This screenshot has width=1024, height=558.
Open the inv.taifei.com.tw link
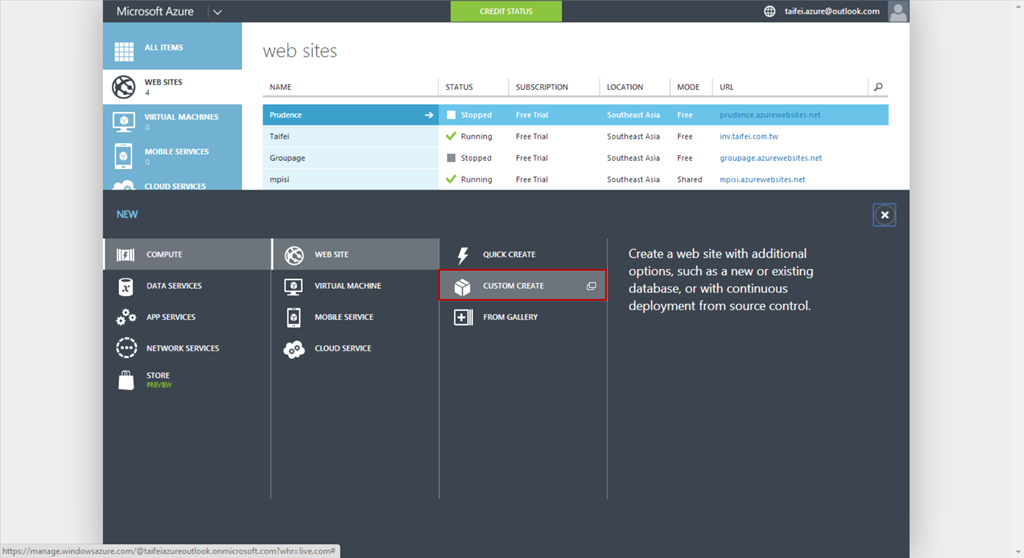click(749, 137)
